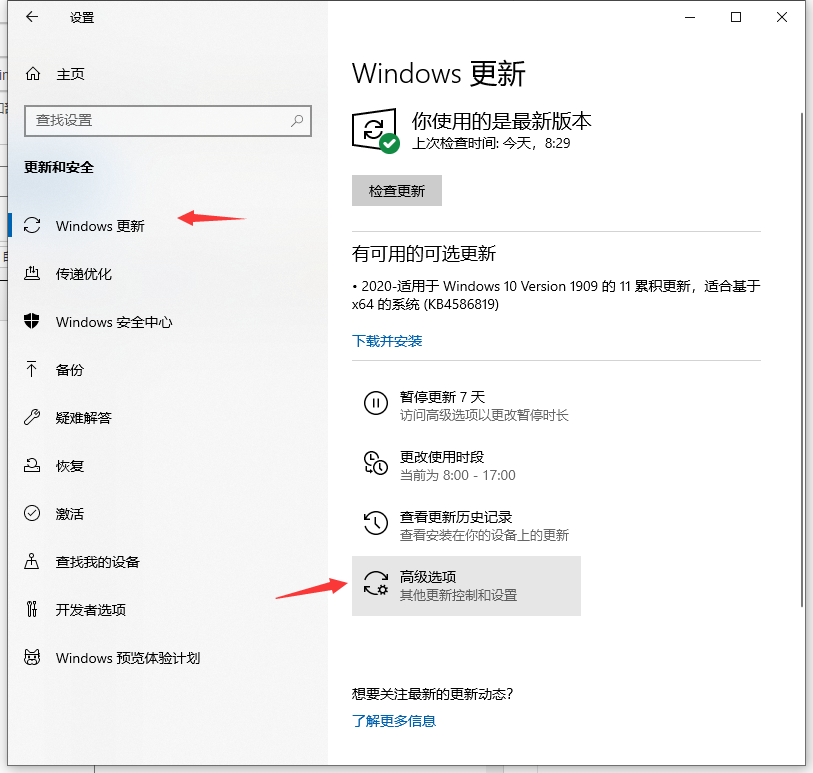
Task: Open 高级选项 for update settings
Action: 466,586
